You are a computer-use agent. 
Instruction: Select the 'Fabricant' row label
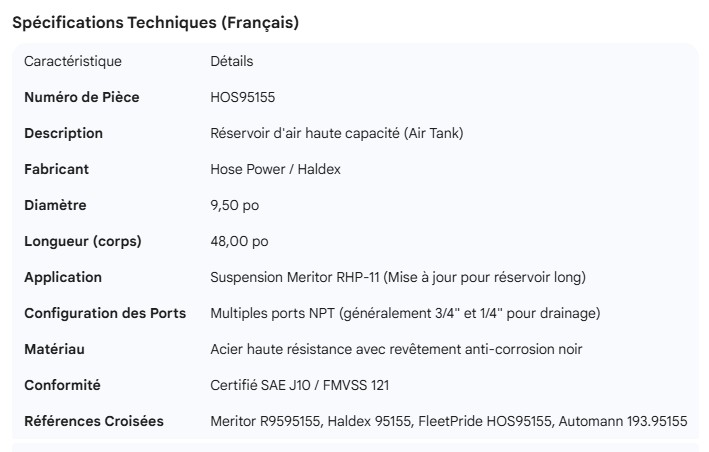(56, 169)
